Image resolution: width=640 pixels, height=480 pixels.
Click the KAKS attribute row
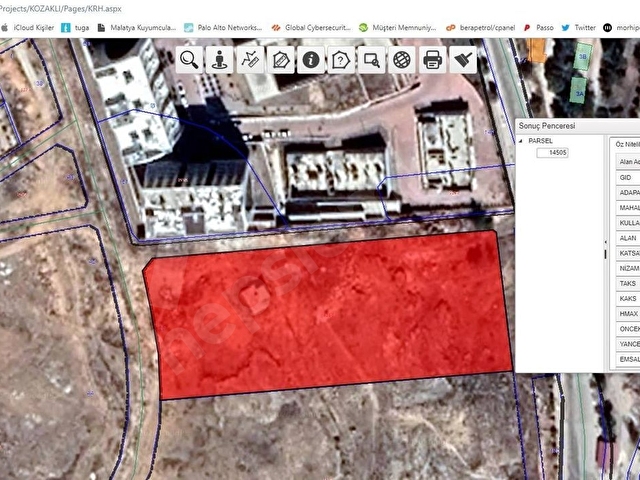pos(628,298)
